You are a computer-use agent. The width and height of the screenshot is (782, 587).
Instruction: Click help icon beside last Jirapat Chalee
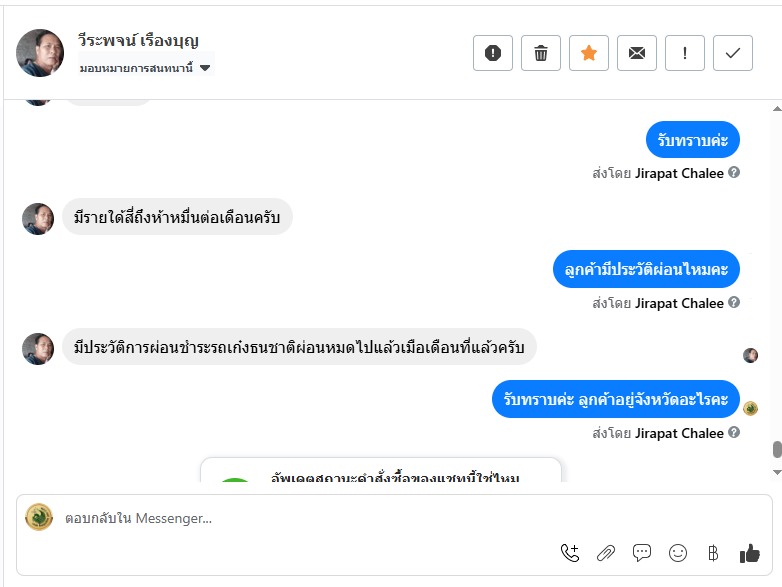pos(734,433)
